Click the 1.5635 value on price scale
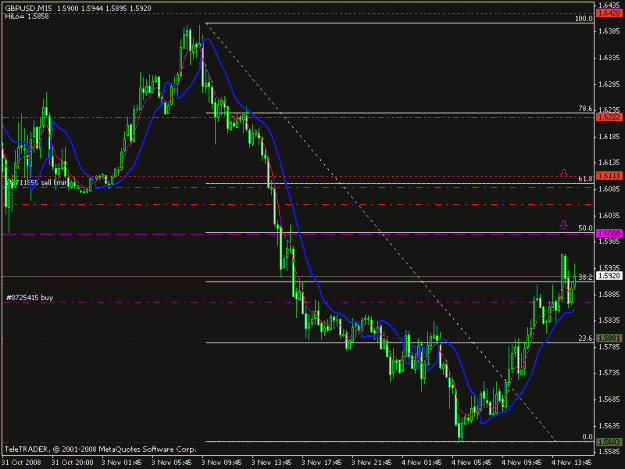Image resolution: width=625 pixels, height=469 pixels. click(609, 426)
